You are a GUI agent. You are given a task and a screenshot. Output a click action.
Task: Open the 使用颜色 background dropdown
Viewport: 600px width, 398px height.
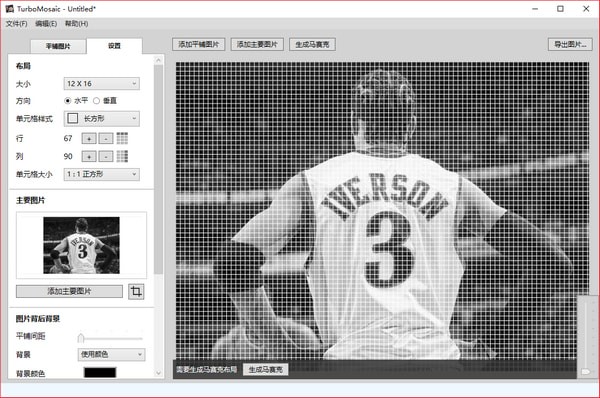111,354
